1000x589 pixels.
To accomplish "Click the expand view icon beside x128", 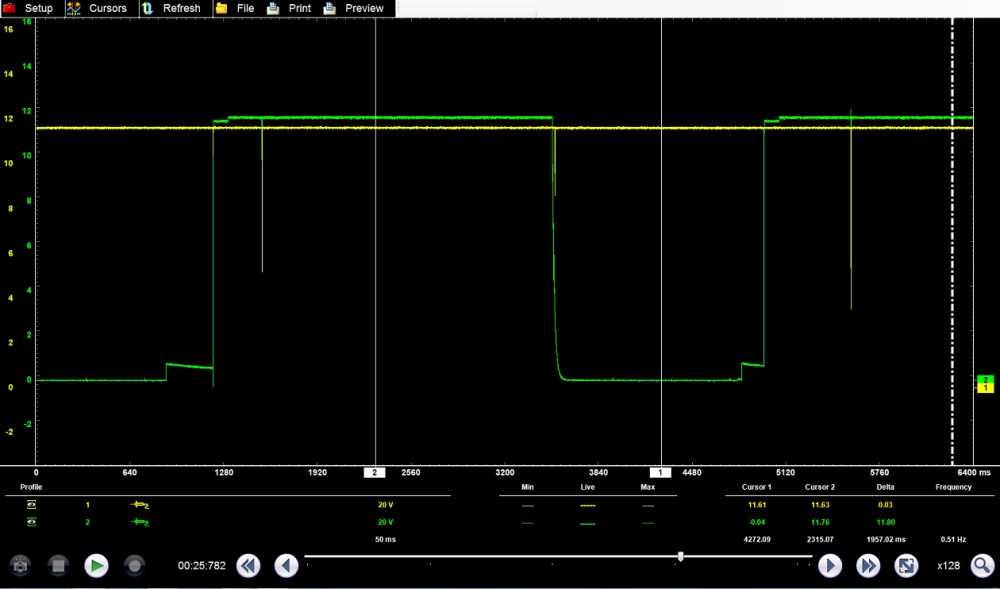I will (x=906, y=566).
